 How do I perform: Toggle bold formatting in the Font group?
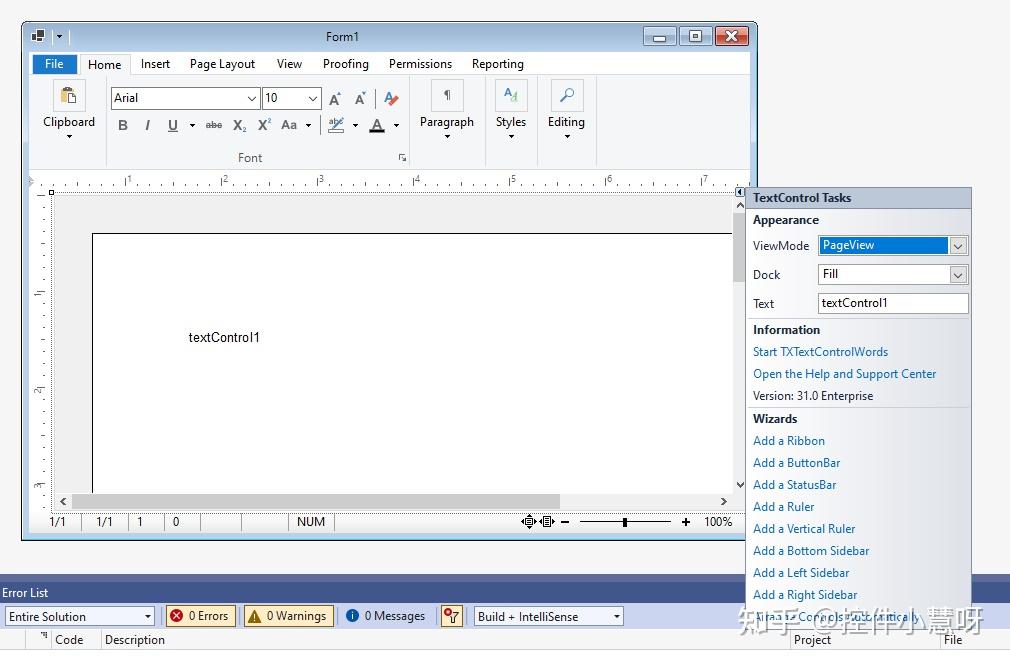coord(123,125)
